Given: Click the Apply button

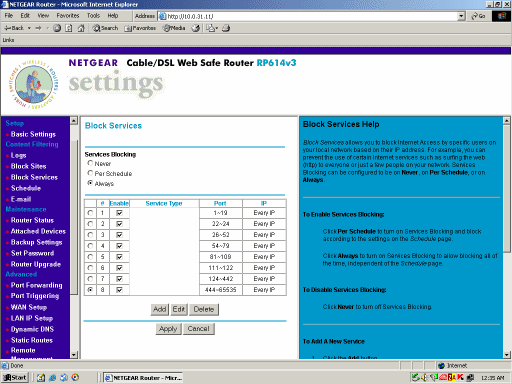Looking at the screenshot, I should [168, 329].
